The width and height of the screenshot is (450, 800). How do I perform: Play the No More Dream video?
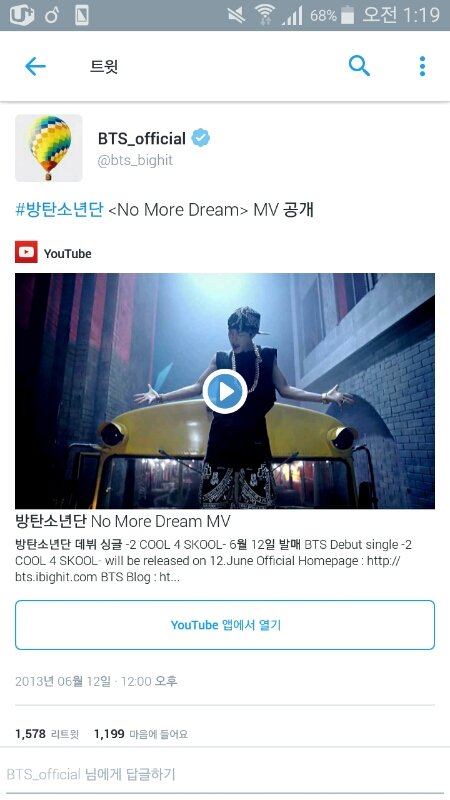[224, 391]
